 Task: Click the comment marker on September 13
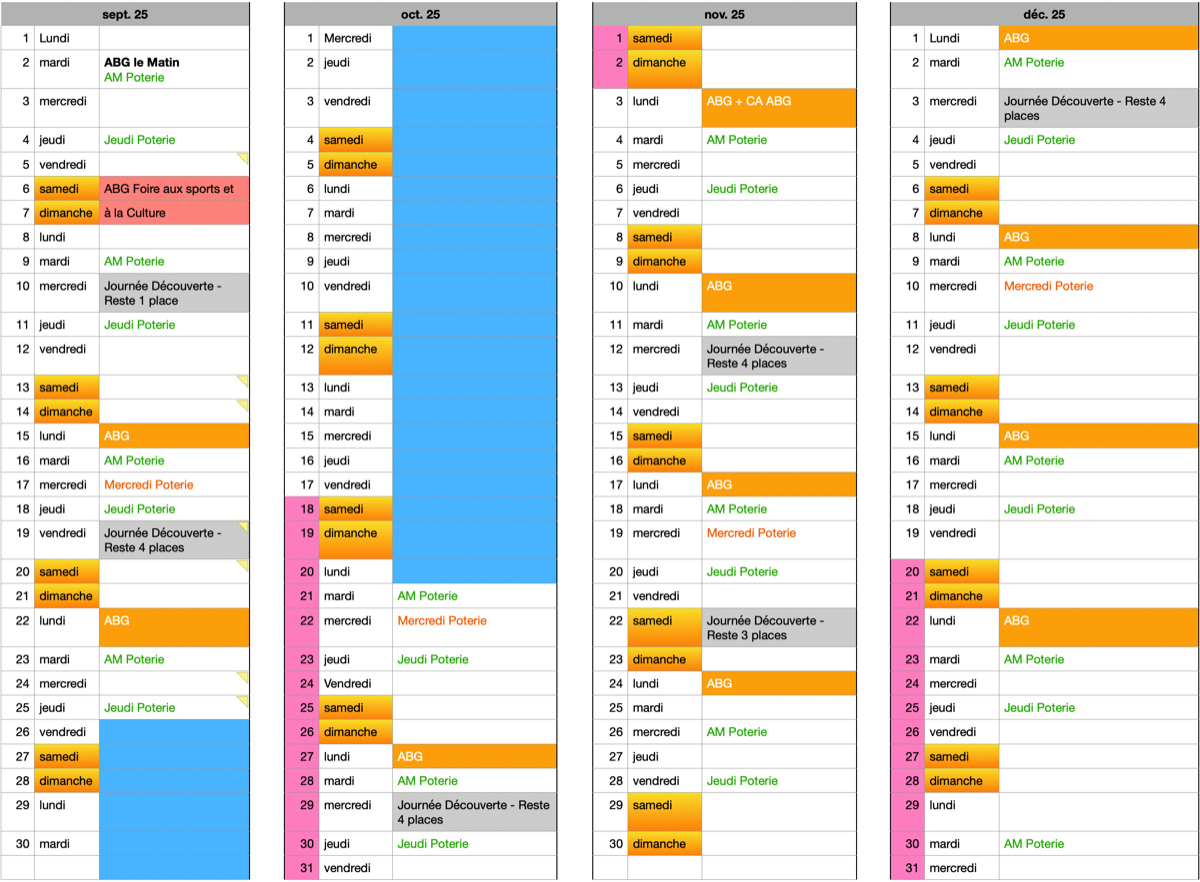tap(243, 381)
